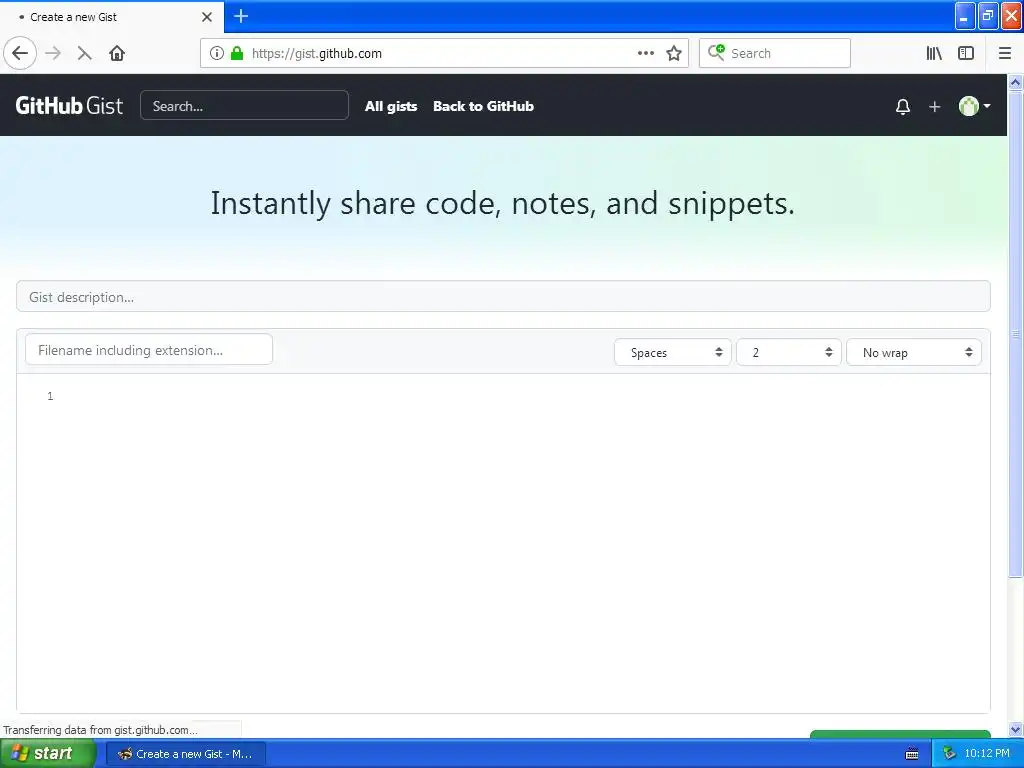Viewport: 1024px width, 768px height.
Task: Close the Create a new Gist tab
Action: pyautogui.click(x=207, y=17)
